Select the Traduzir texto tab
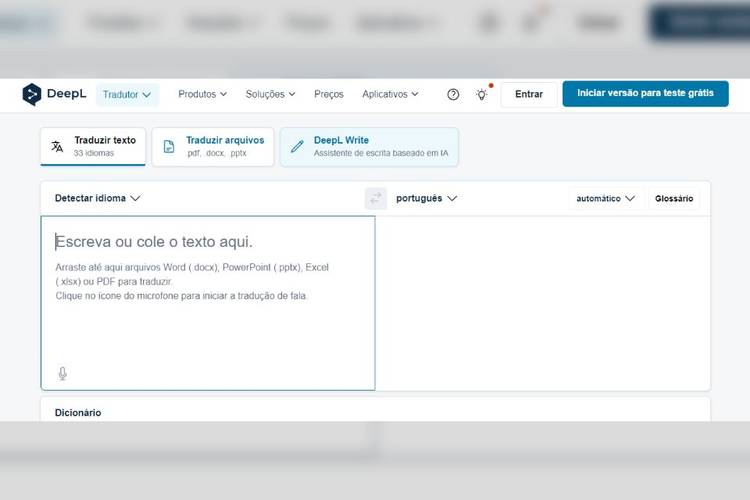 pyautogui.click(x=93, y=146)
